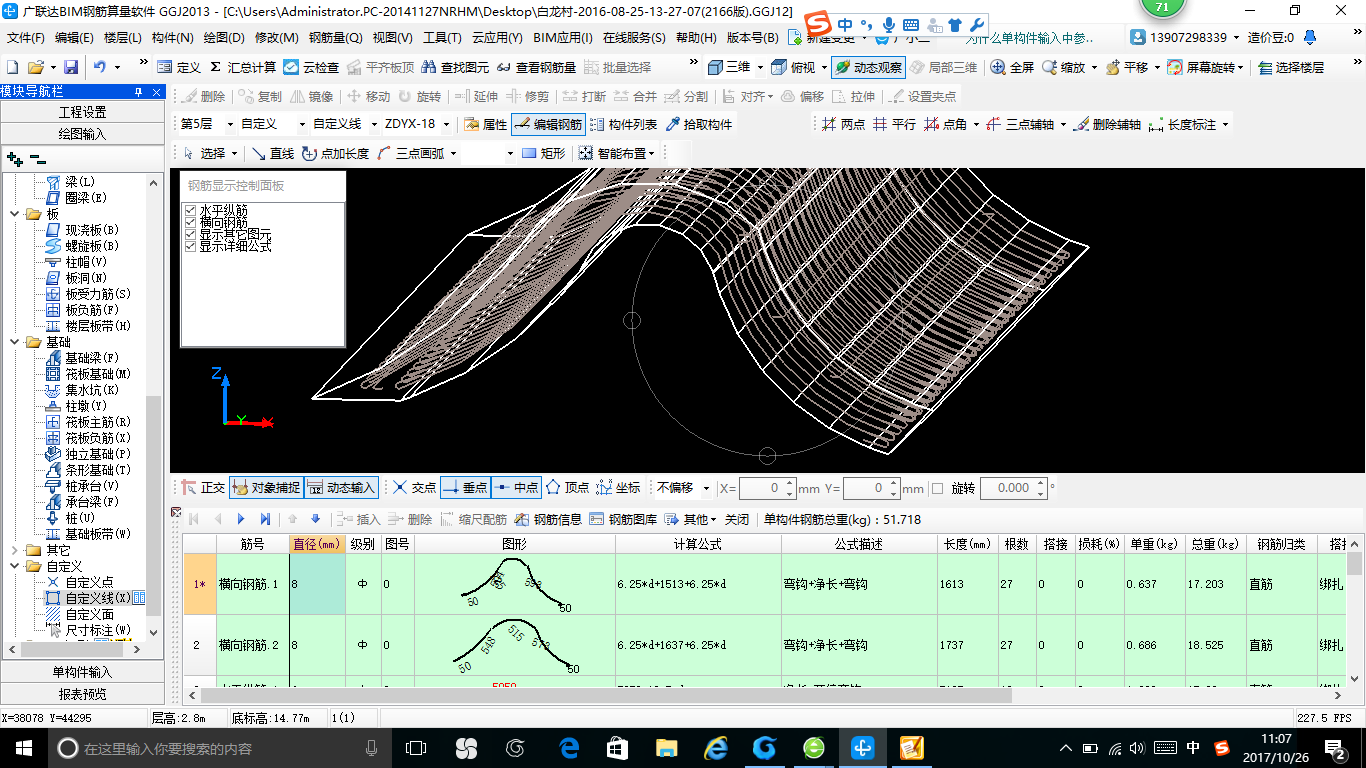
Task: Collapse the 基础 folder in tree
Action: [x=13, y=342]
